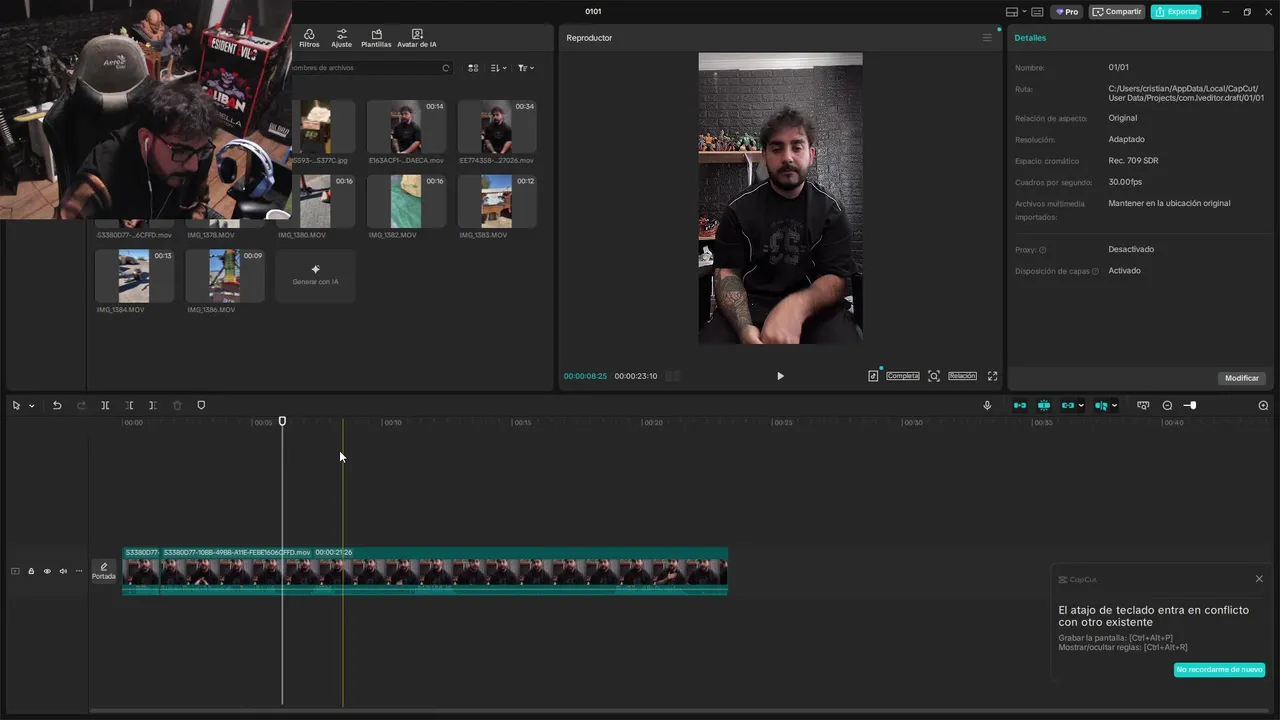
Task: Expand the preview axis options dropdown arrow
Action: 1114,406
